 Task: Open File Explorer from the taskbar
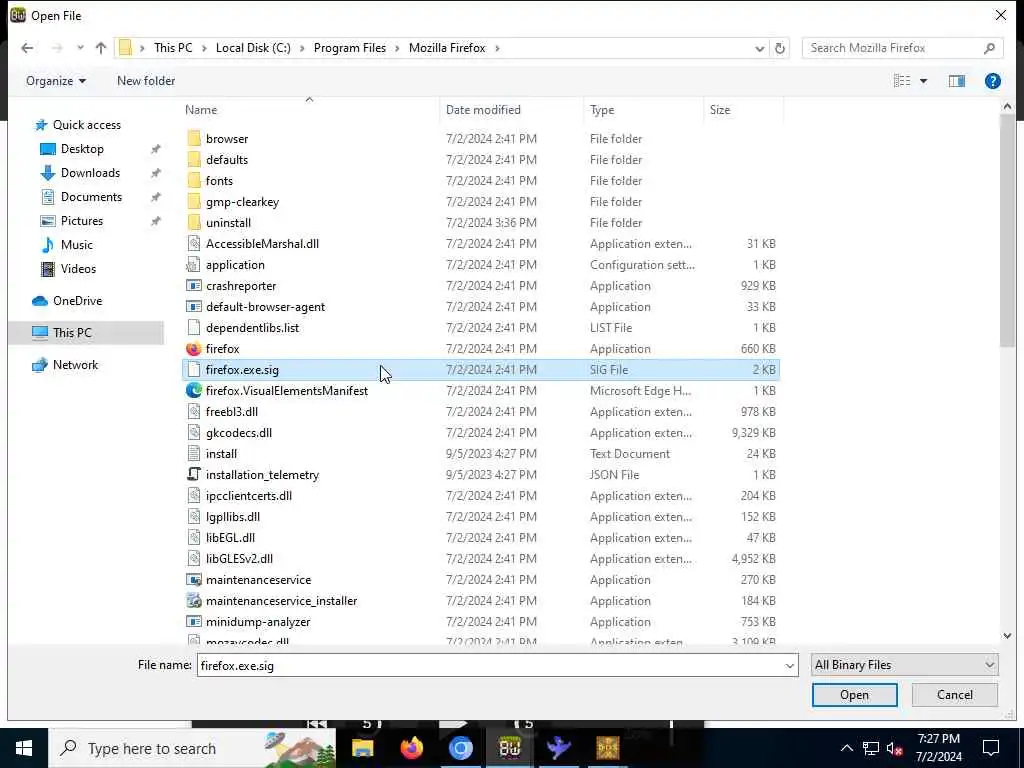362,748
